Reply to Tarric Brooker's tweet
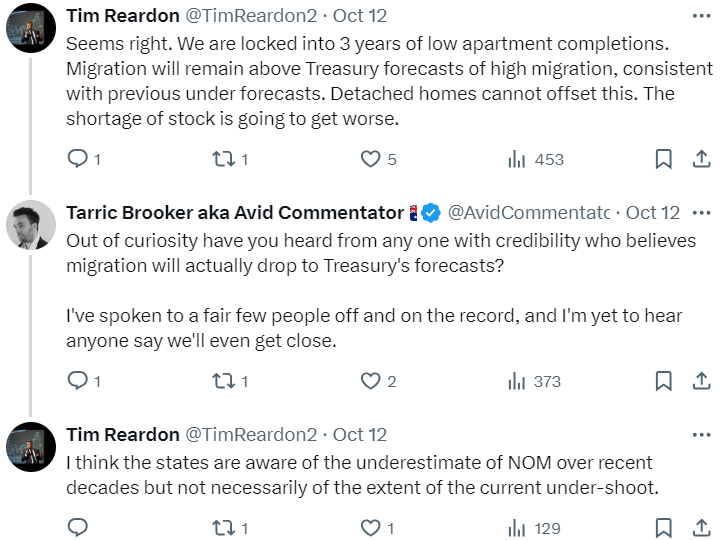726x540 pixels. click(78, 381)
